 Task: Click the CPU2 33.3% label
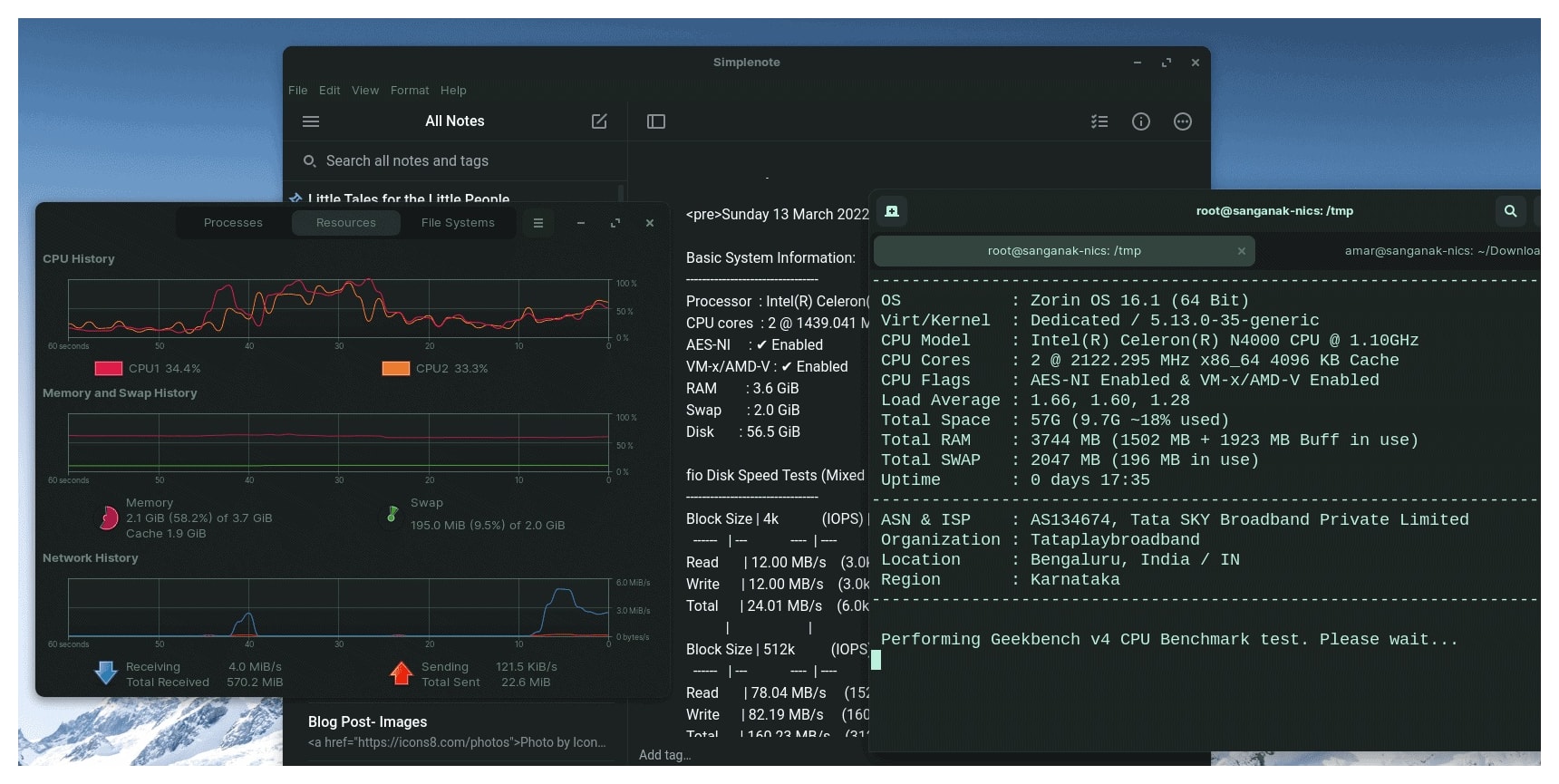[x=451, y=369]
